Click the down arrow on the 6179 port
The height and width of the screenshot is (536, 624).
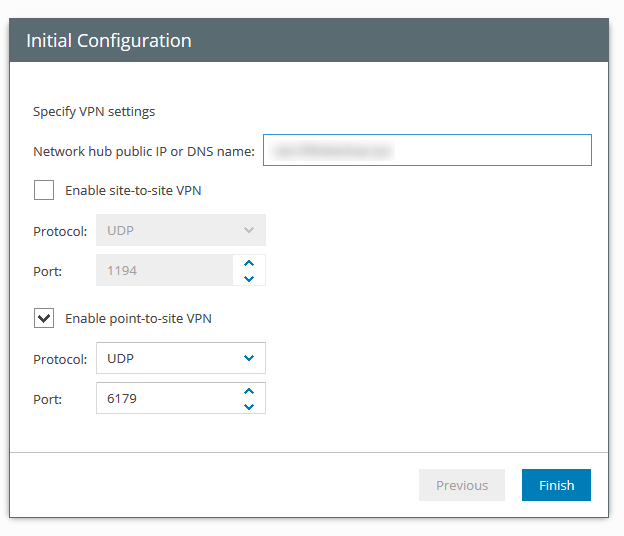249,406
